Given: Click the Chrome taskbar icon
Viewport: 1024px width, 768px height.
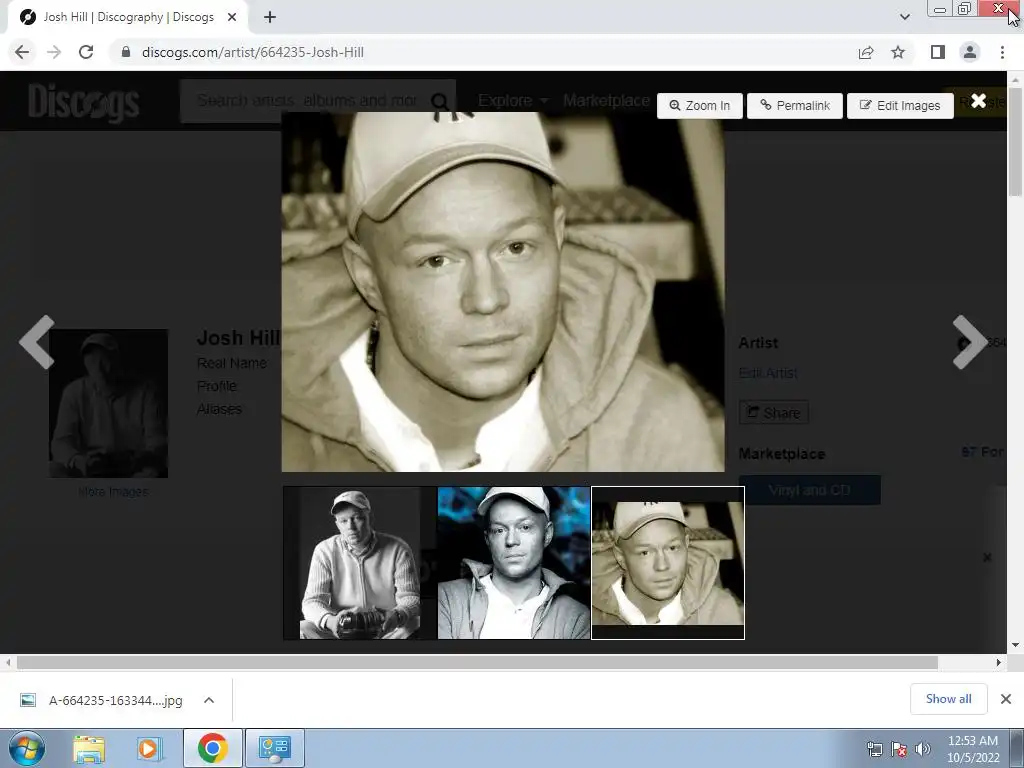Looking at the screenshot, I should [x=213, y=748].
